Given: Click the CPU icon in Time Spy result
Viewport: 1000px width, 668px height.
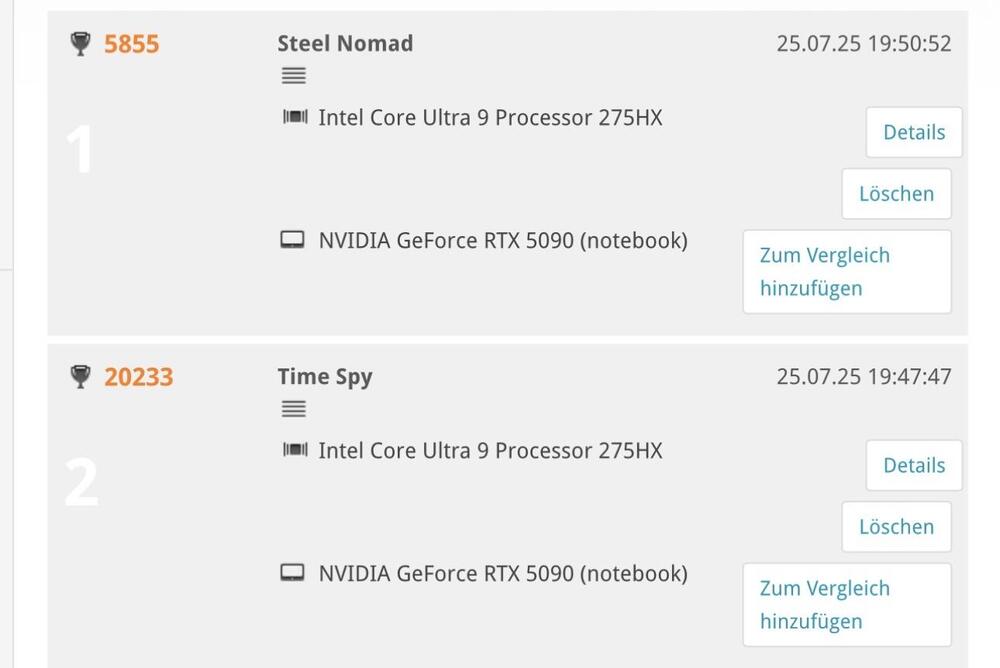Looking at the screenshot, I should click(x=295, y=451).
